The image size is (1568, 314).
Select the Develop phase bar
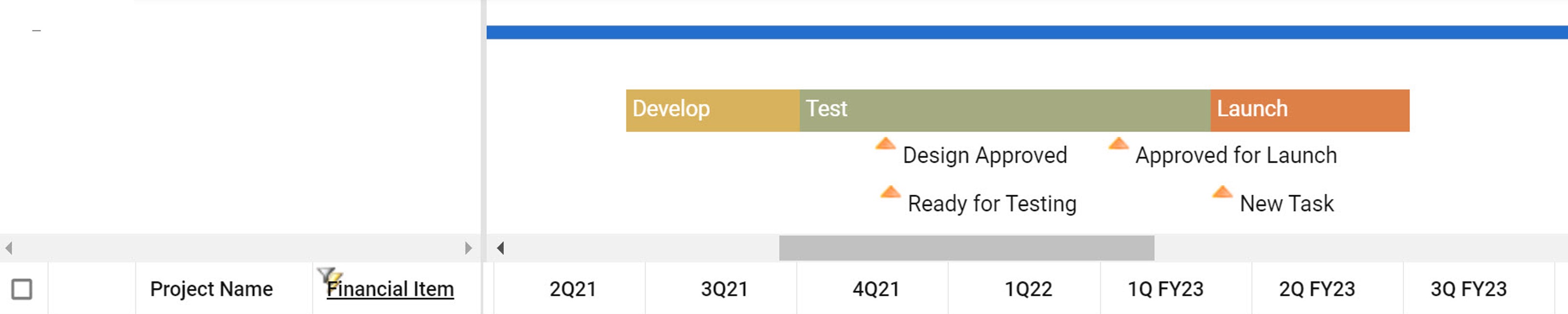tap(712, 110)
